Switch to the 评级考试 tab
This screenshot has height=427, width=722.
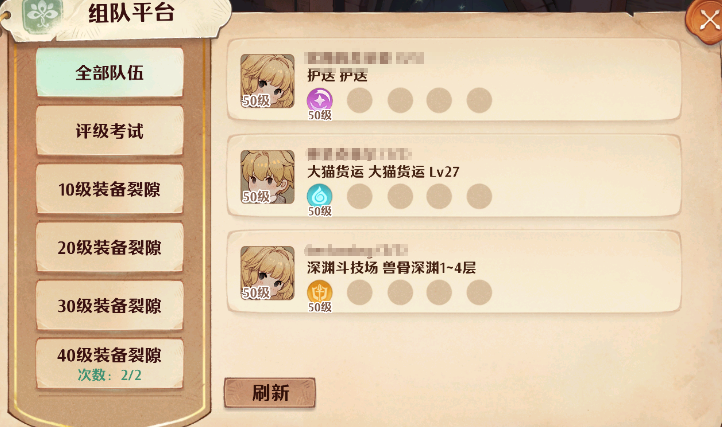(110, 131)
